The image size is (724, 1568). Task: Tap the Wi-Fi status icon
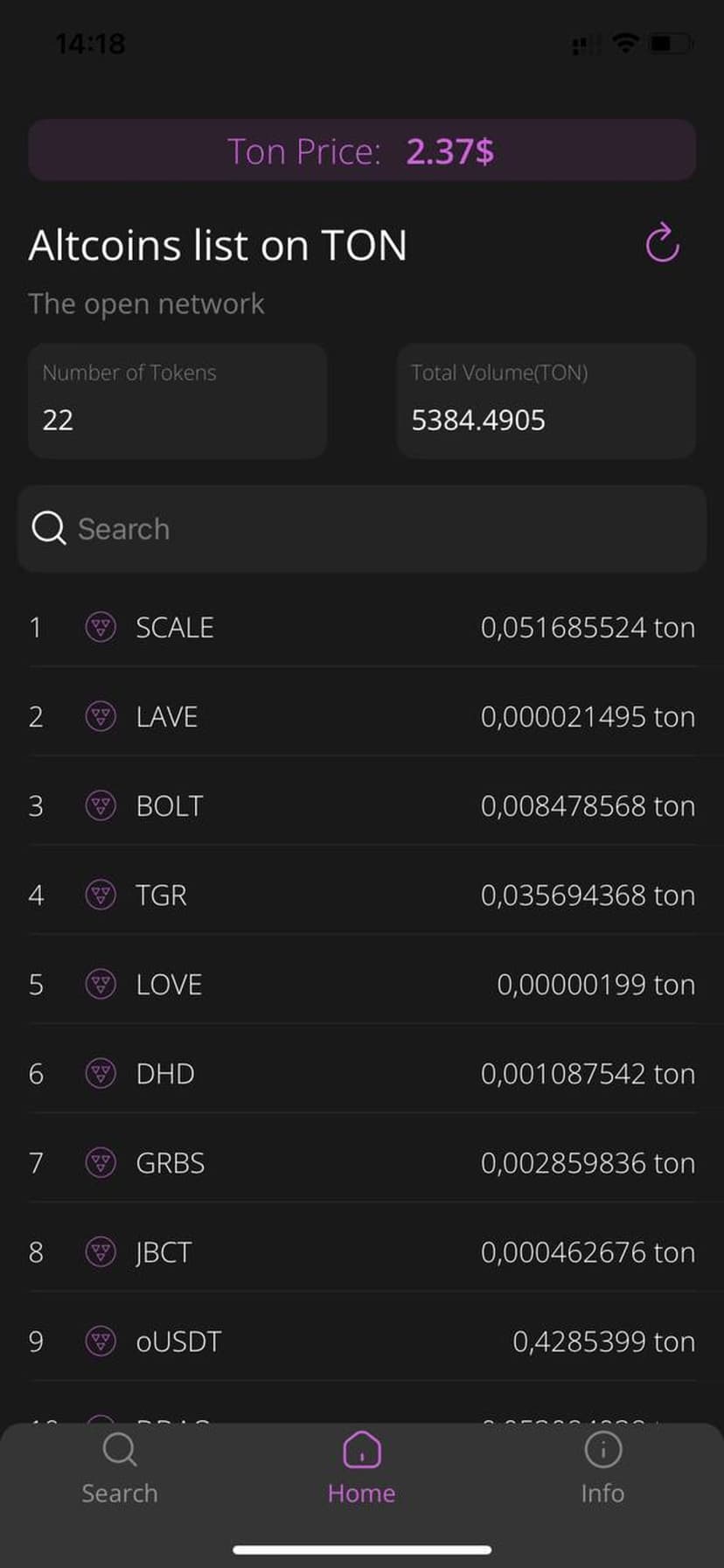(x=624, y=42)
